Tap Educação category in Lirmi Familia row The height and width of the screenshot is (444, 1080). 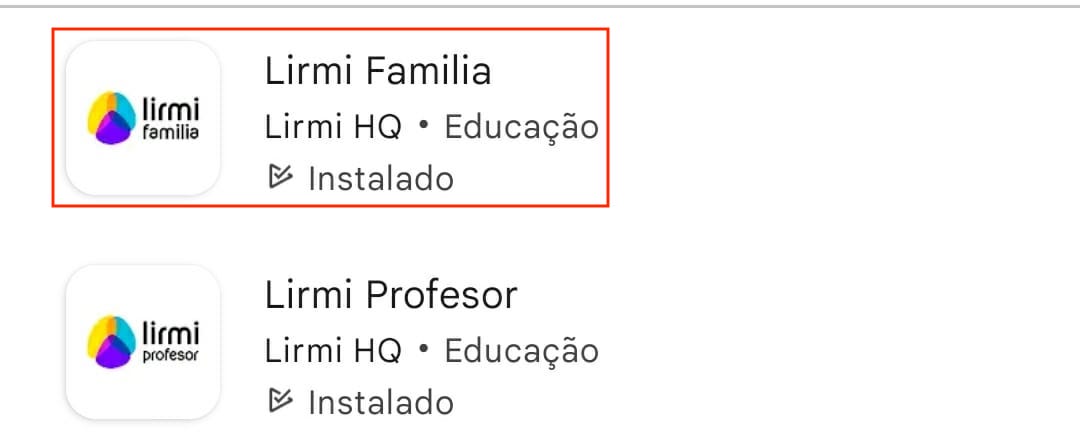[521, 127]
